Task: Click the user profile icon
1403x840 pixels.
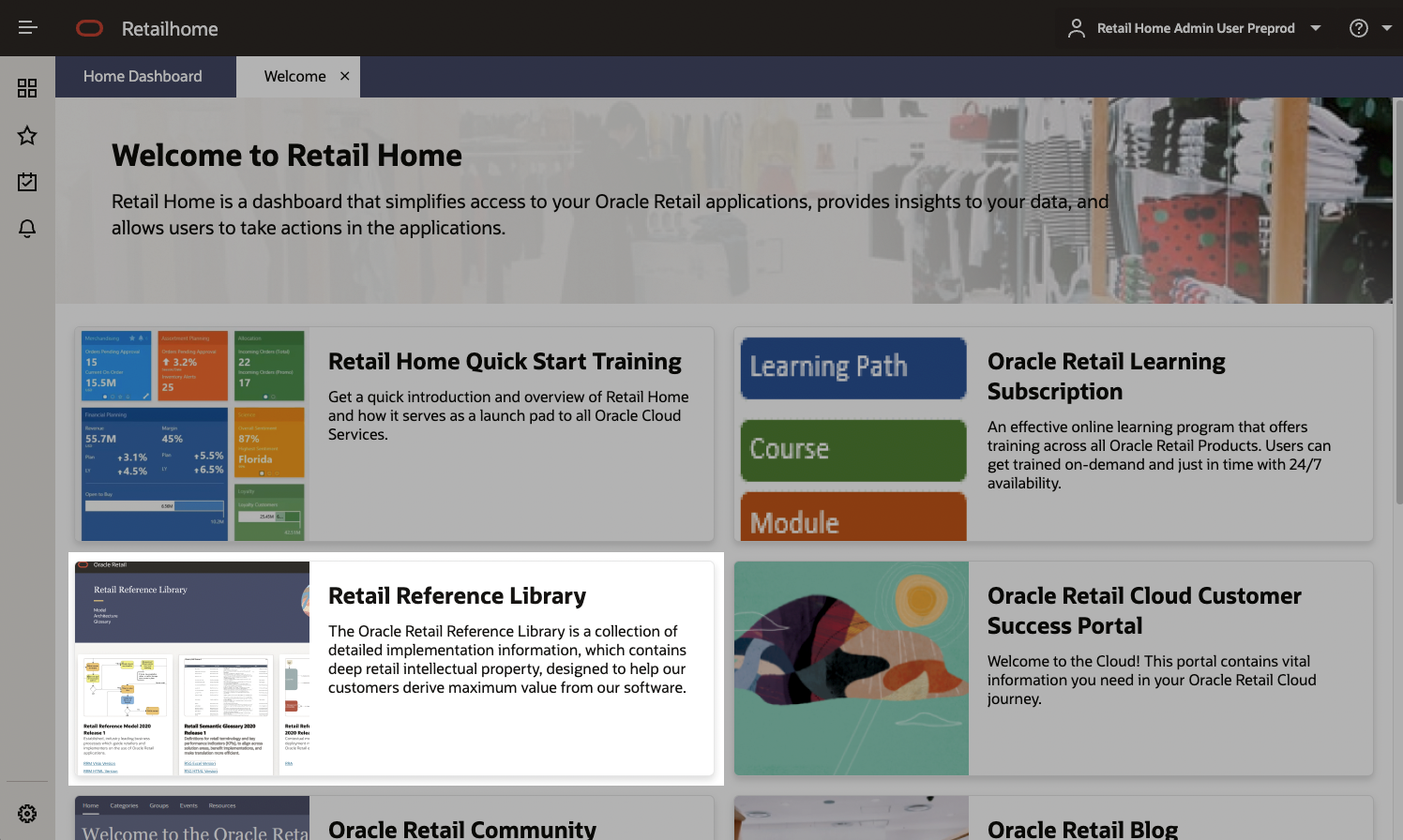Action: click(x=1077, y=28)
